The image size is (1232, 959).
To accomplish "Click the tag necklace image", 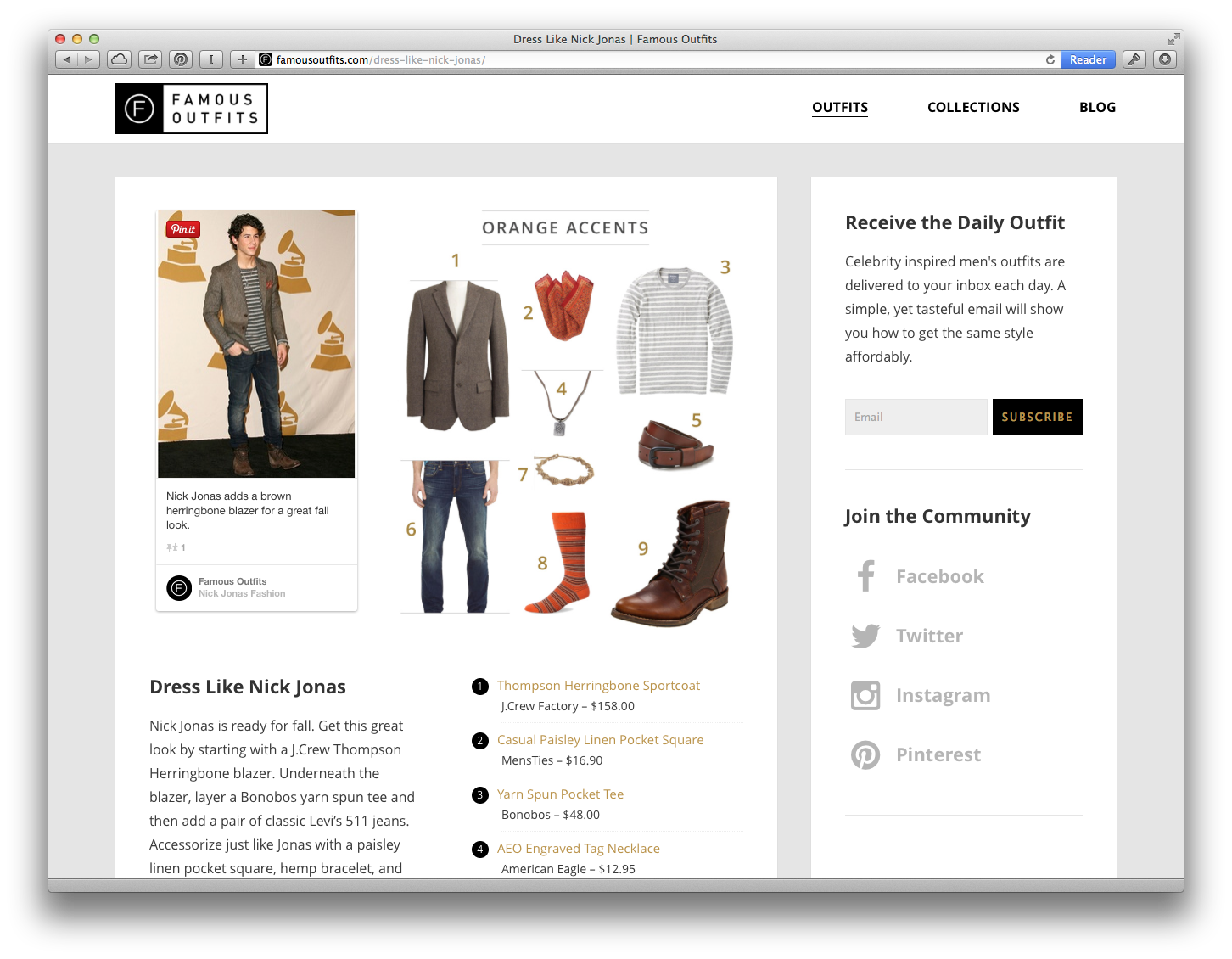I will coord(560,404).
